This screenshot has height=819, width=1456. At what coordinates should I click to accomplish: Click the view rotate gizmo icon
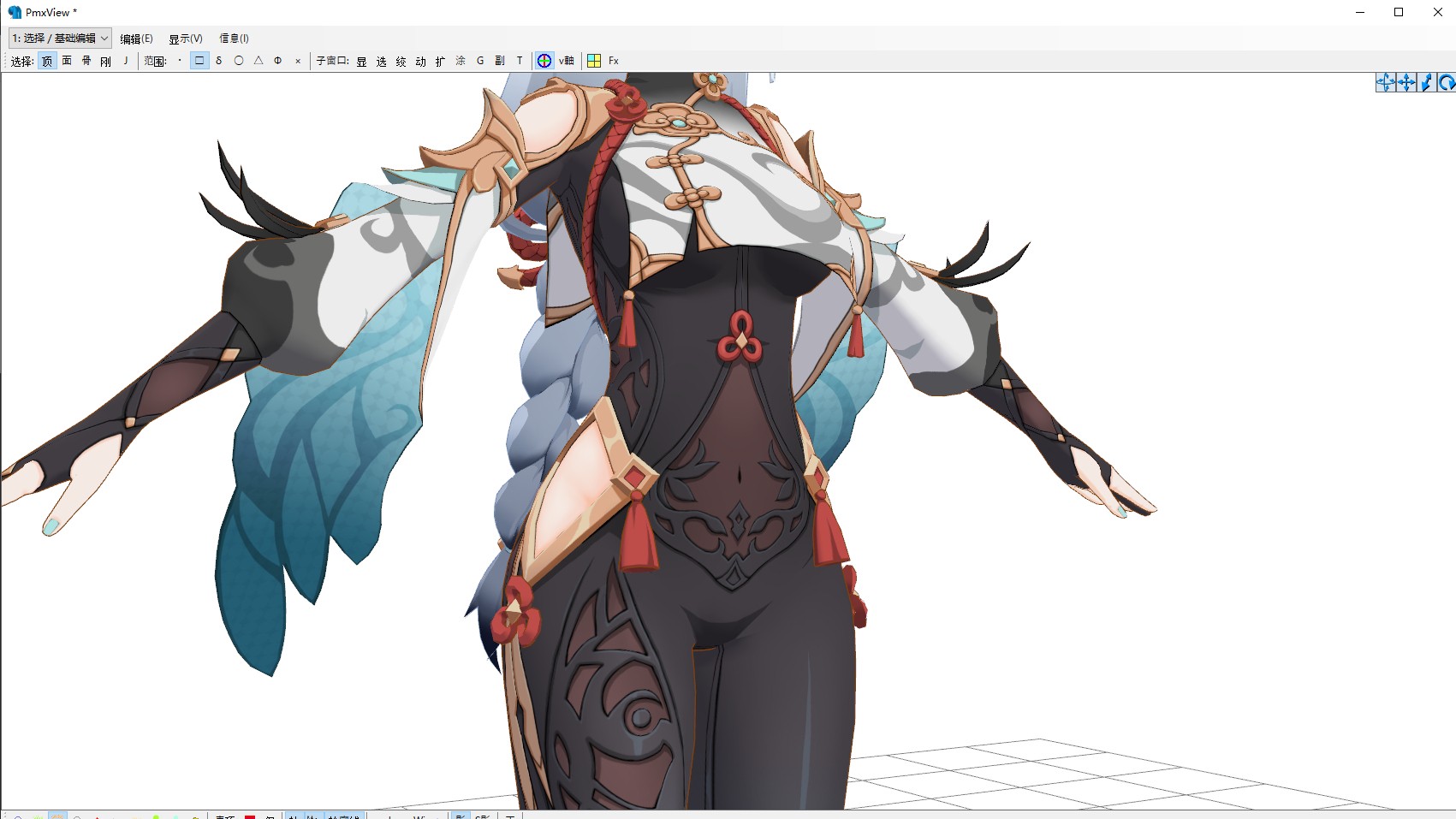click(x=1385, y=82)
